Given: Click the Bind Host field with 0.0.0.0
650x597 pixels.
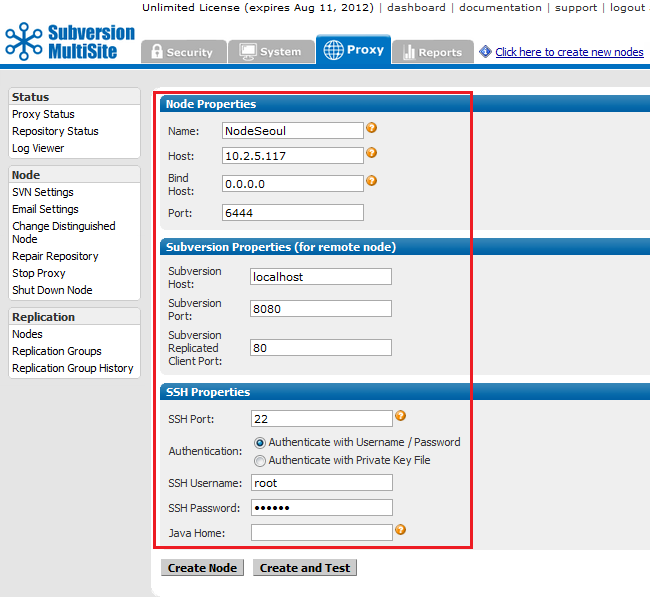Looking at the screenshot, I should click(293, 183).
